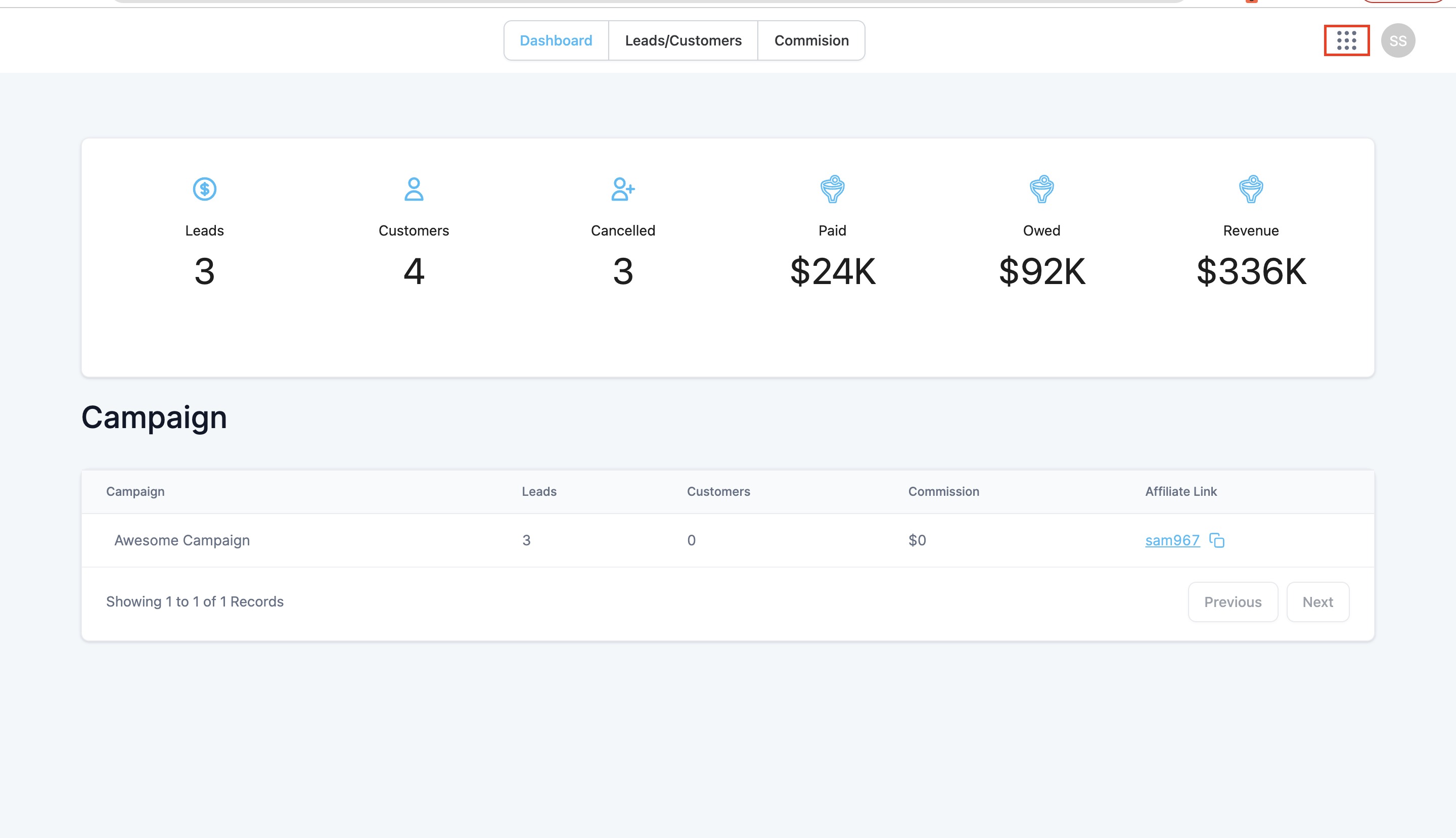Click the Campaign column header
Viewport: 1456px width, 838px height.
click(x=135, y=491)
